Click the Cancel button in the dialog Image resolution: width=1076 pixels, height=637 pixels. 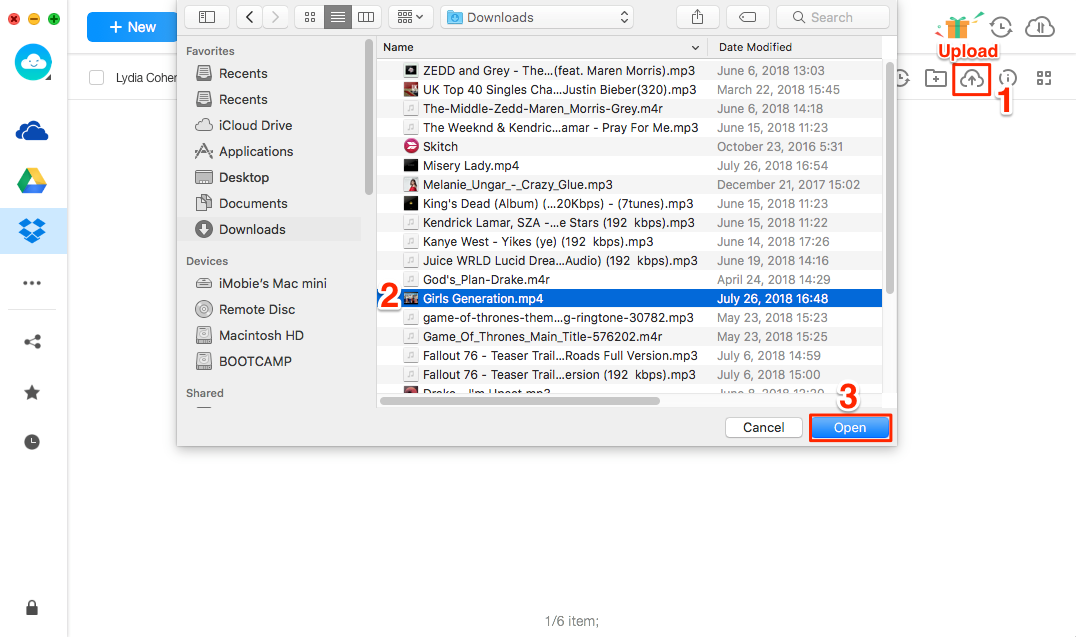point(763,427)
